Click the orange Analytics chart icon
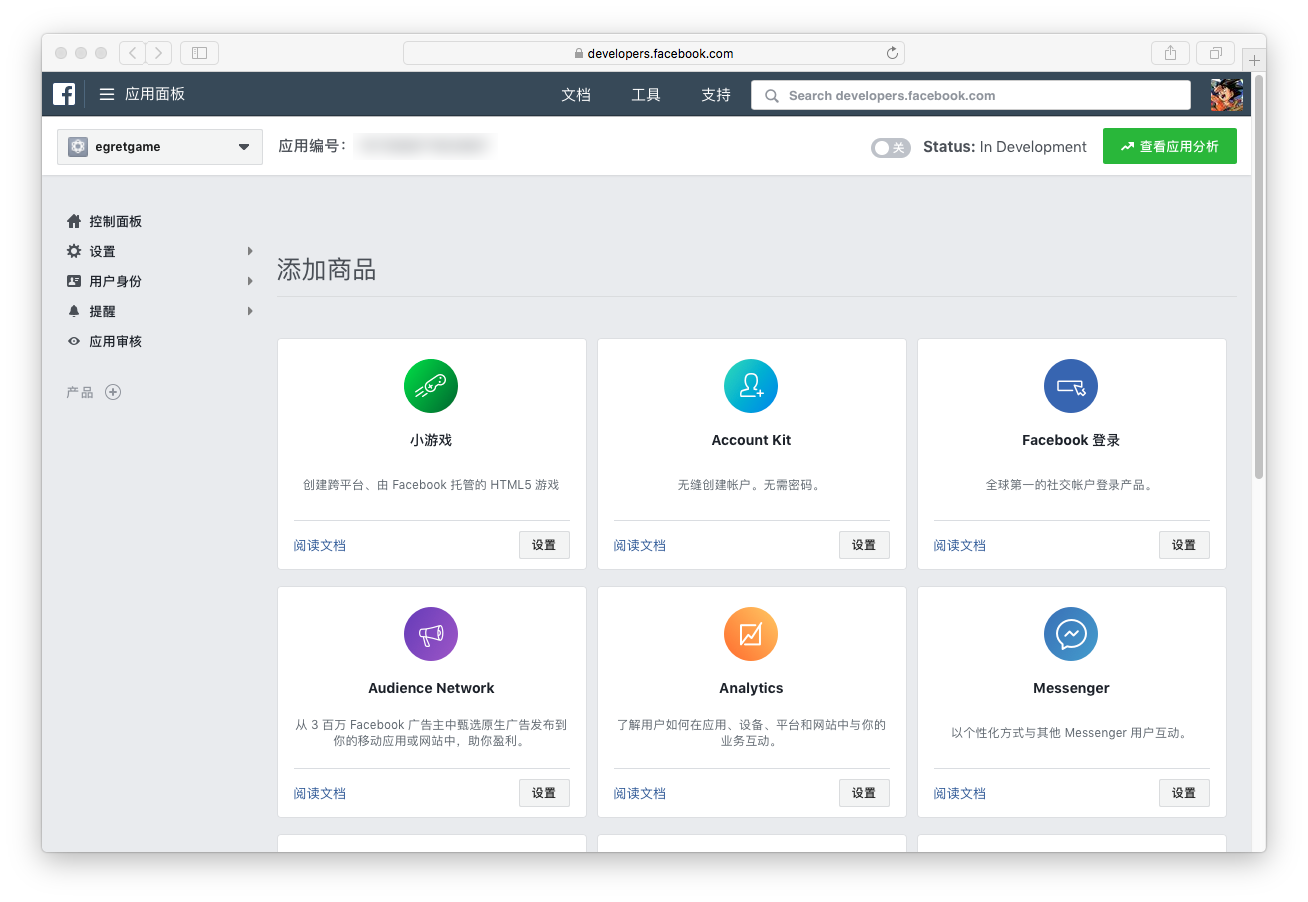Viewport: 1308px width, 902px height. click(751, 634)
